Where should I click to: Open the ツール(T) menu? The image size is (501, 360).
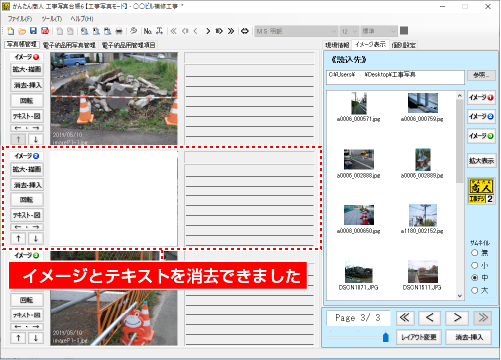[52, 19]
